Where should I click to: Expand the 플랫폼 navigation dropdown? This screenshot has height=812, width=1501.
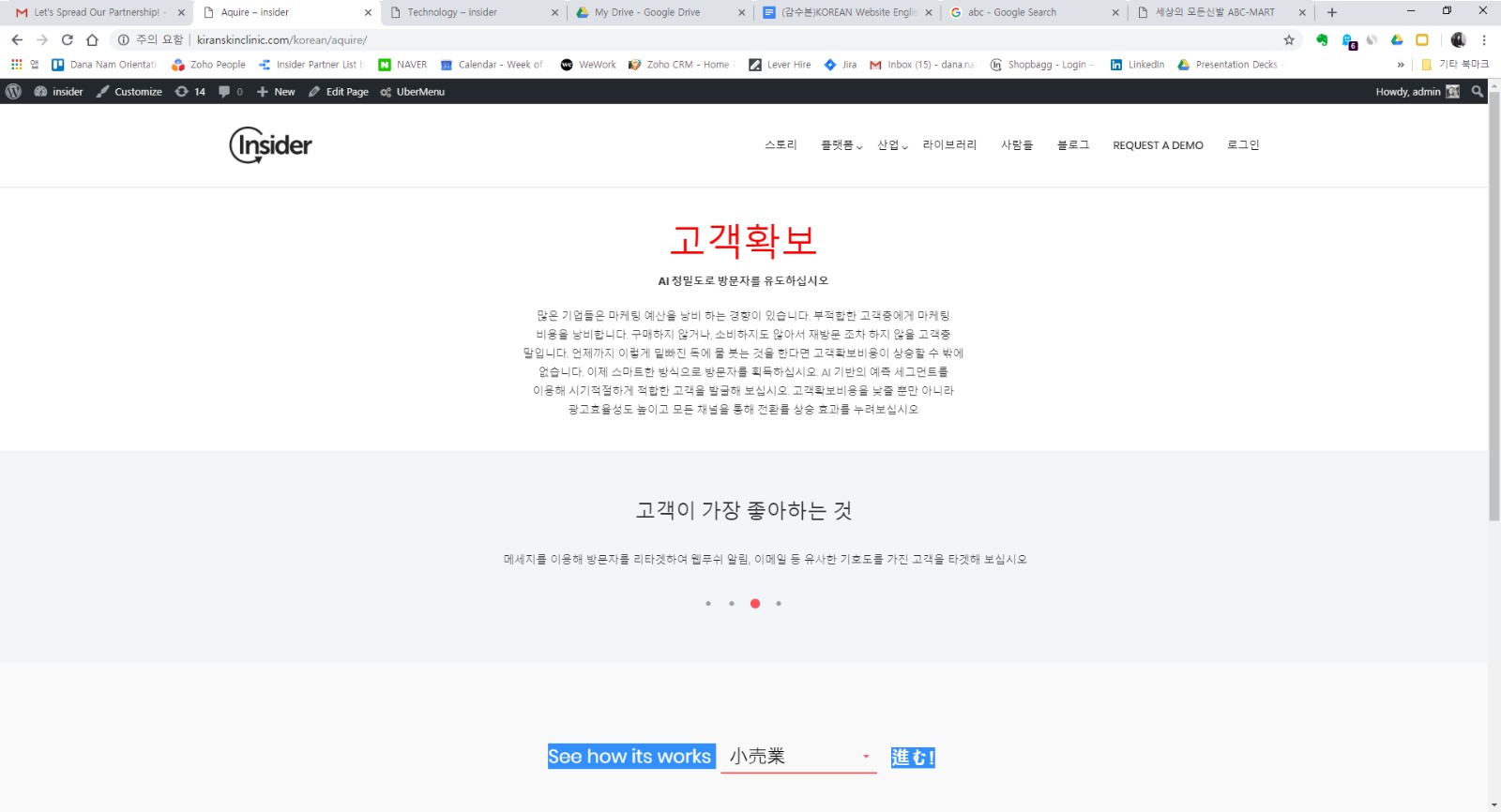[x=841, y=145]
